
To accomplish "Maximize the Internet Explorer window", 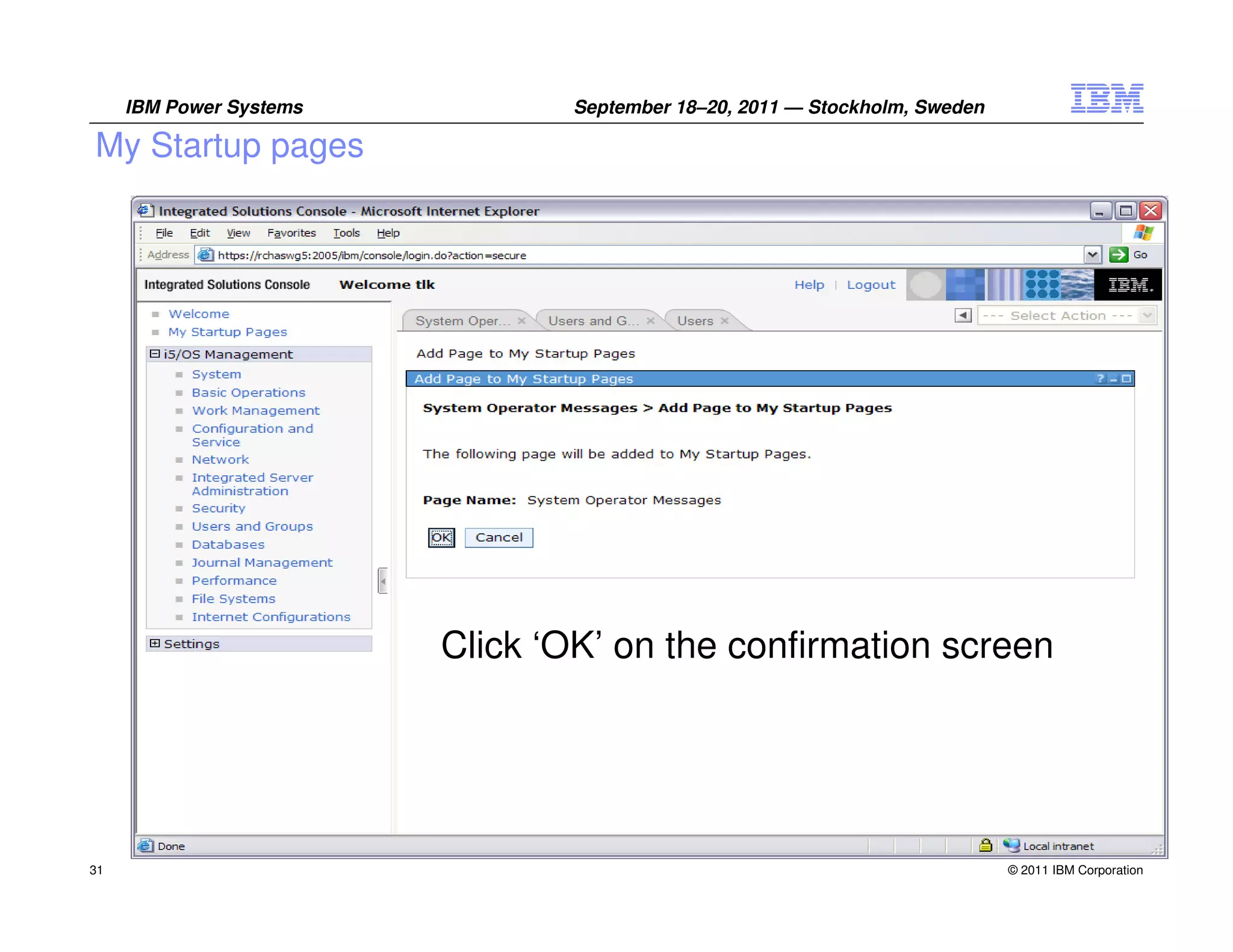I will click(x=1125, y=211).
